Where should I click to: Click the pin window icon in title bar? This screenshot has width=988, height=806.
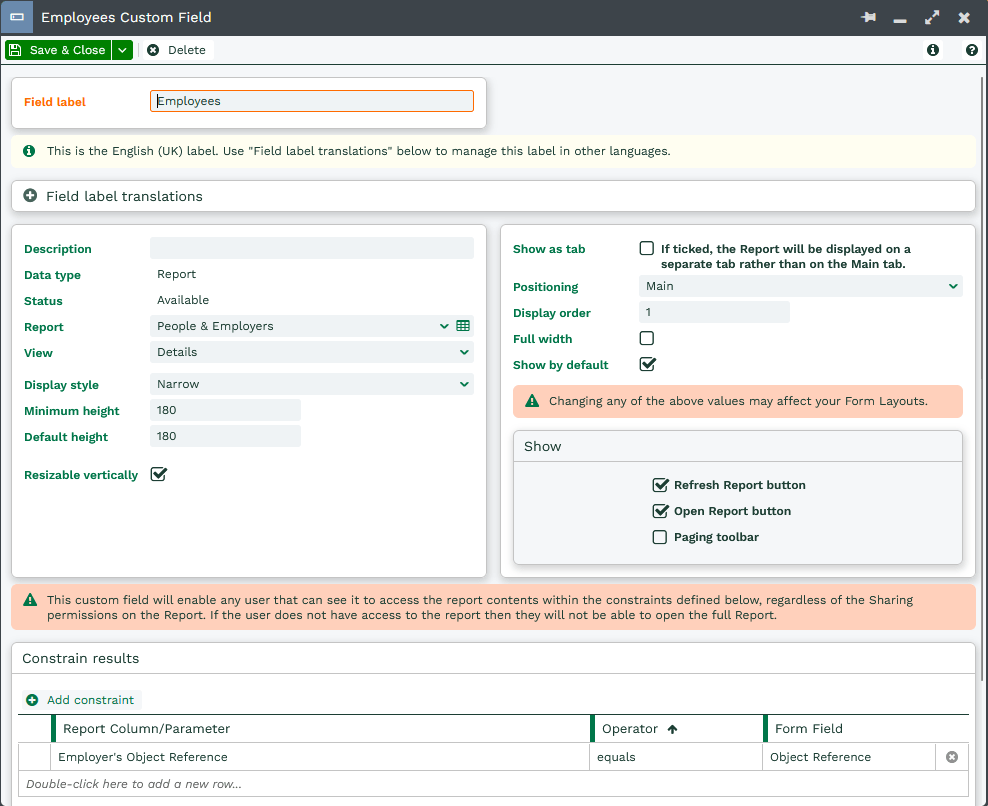868,18
